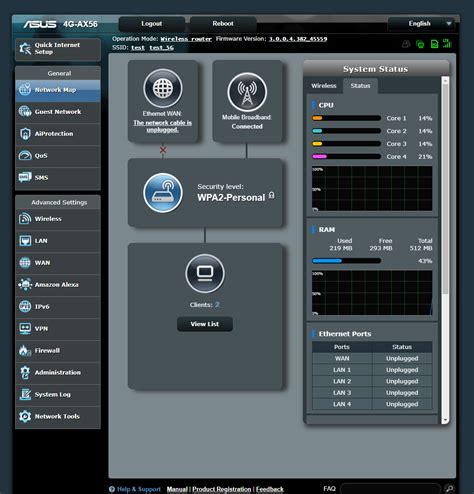Click the FAQ search magnifier icon
This screenshot has width=474, height=494.
(x=449, y=489)
